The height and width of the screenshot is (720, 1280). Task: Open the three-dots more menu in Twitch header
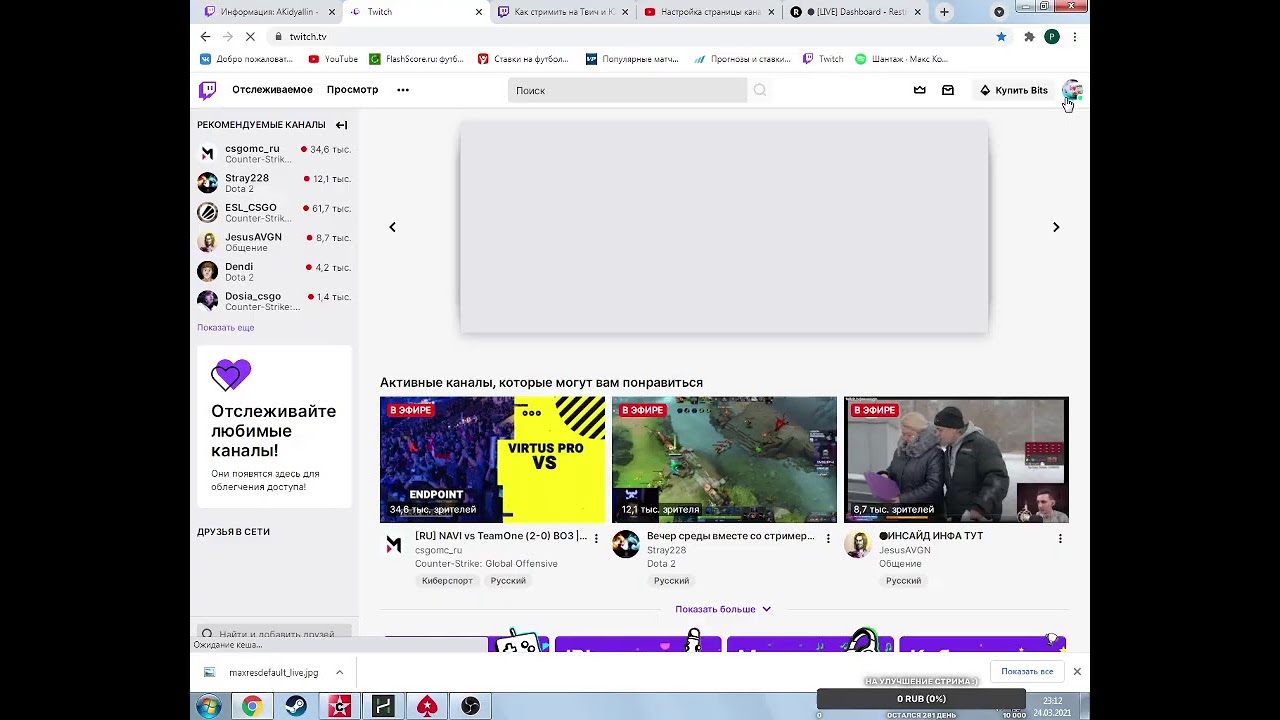[x=403, y=90]
